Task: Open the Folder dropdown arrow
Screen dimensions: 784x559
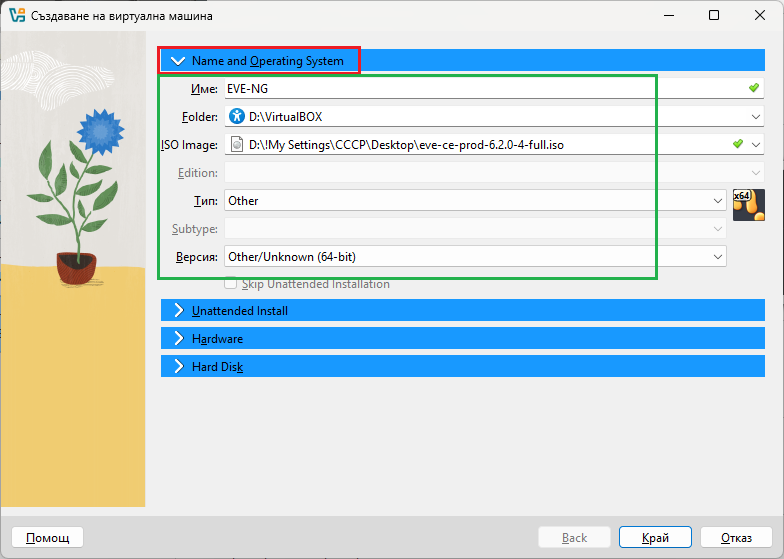Action: [x=756, y=117]
